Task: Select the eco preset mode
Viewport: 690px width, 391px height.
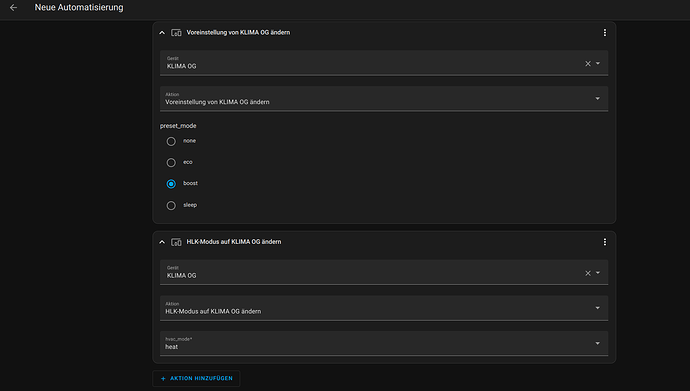Action: [x=171, y=163]
